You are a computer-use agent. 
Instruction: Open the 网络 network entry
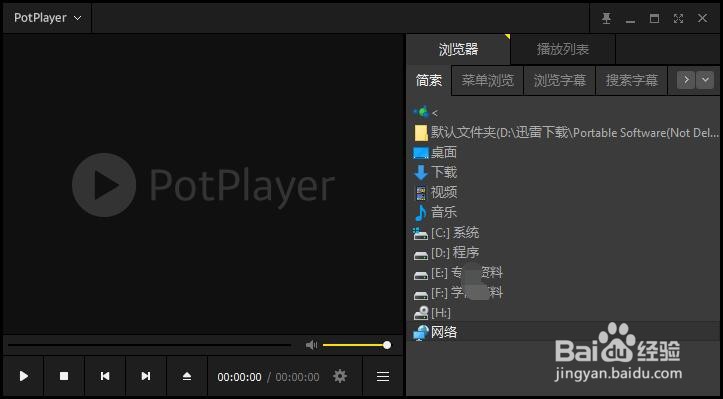[564, 332]
